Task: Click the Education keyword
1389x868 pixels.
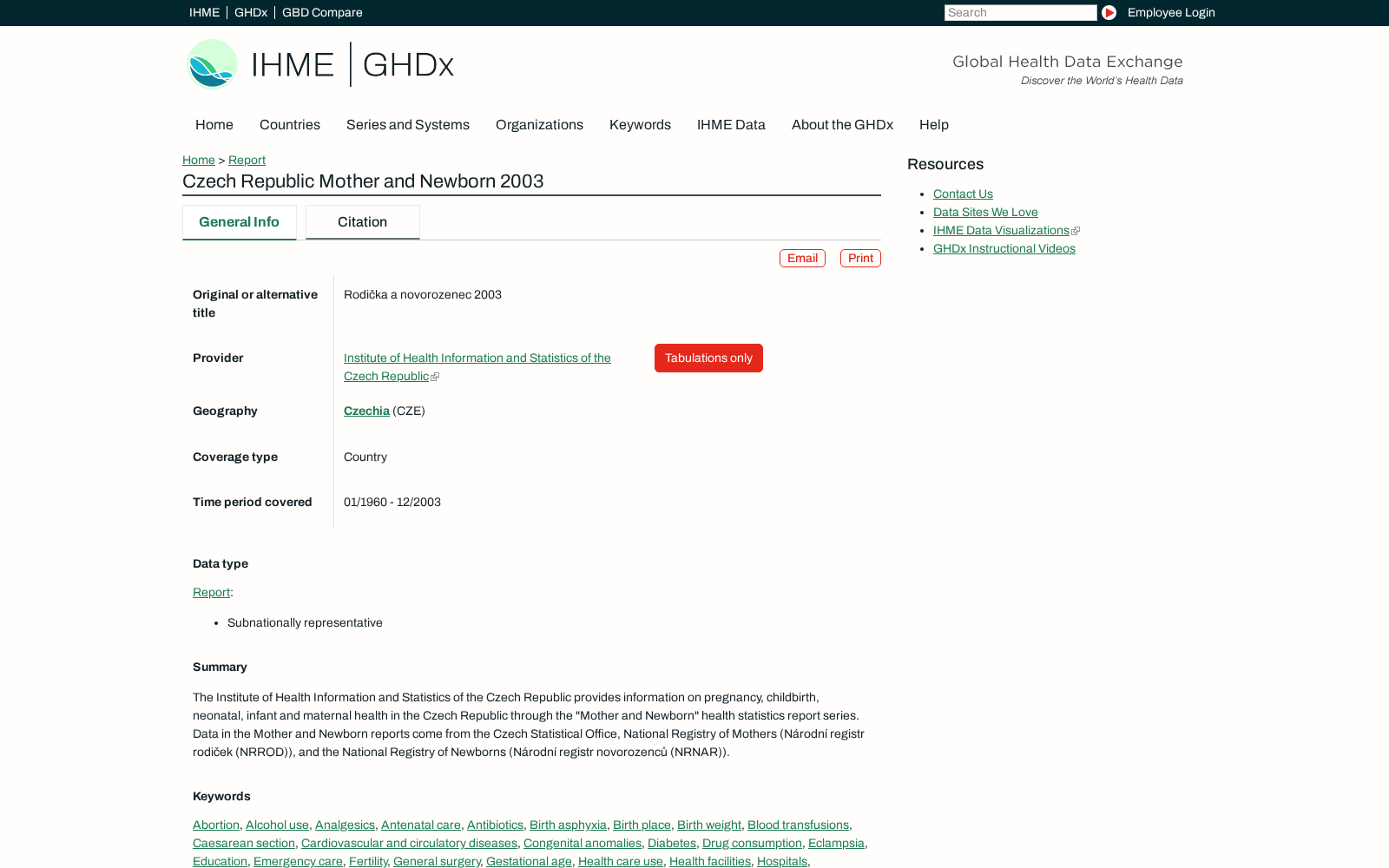Action: 220,862
